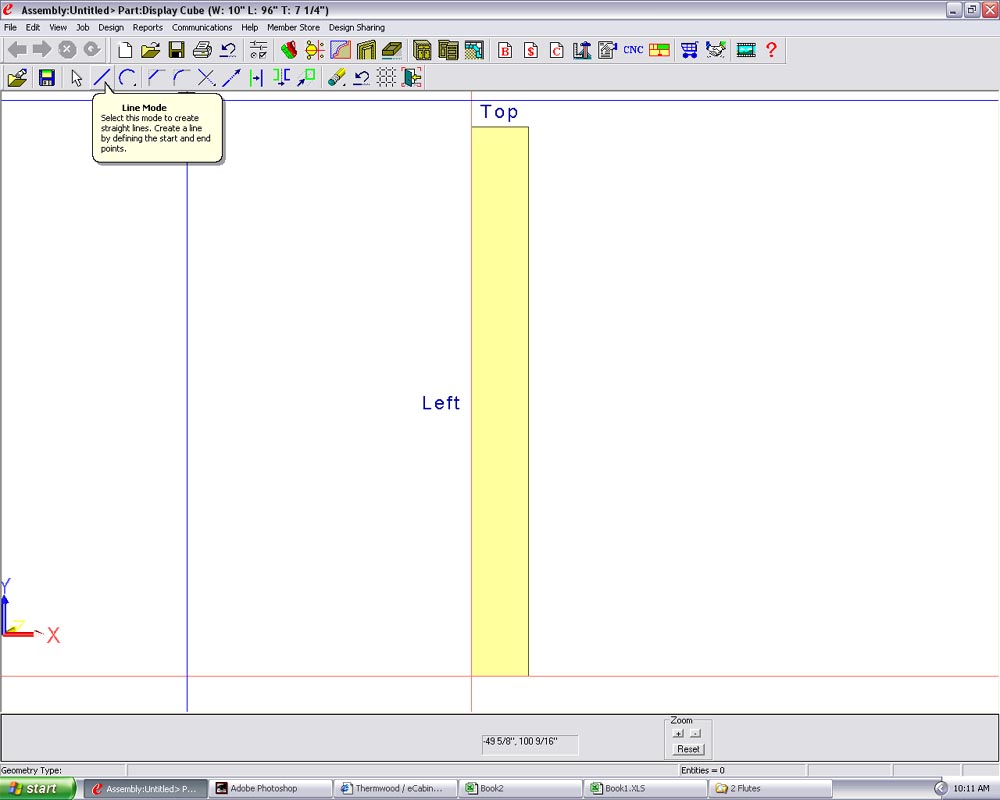This screenshot has width=1000, height=800.
Task: Open the room floor plan layout icon
Action: pyautogui.click(x=474, y=50)
